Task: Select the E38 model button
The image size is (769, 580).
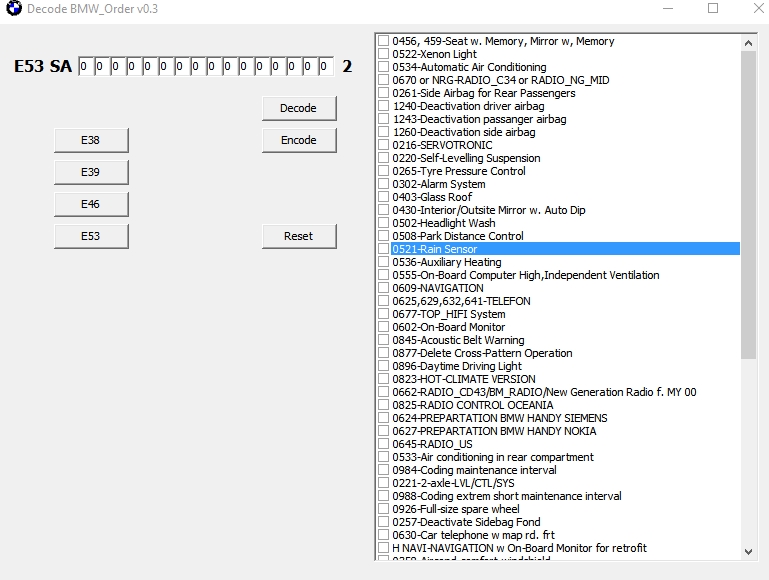Action: point(91,140)
